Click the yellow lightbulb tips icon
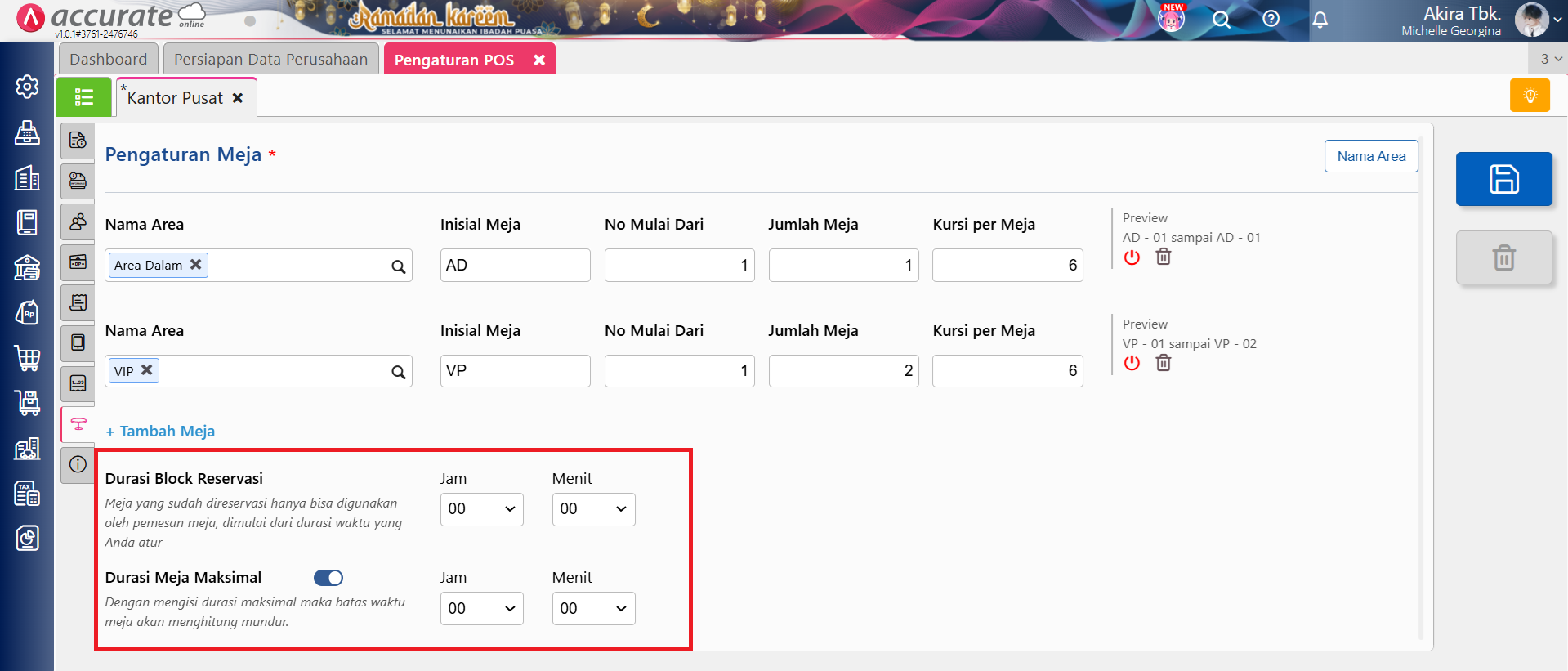 click(1530, 96)
